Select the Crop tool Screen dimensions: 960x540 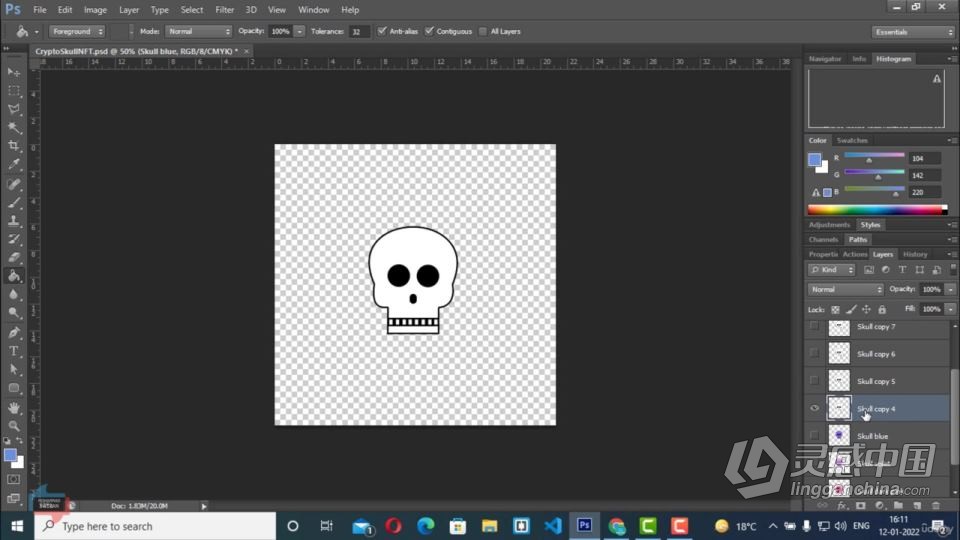13,146
